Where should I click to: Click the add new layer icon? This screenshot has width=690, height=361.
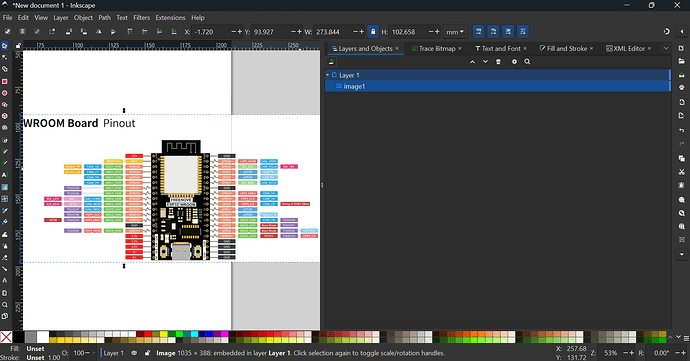point(331,62)
